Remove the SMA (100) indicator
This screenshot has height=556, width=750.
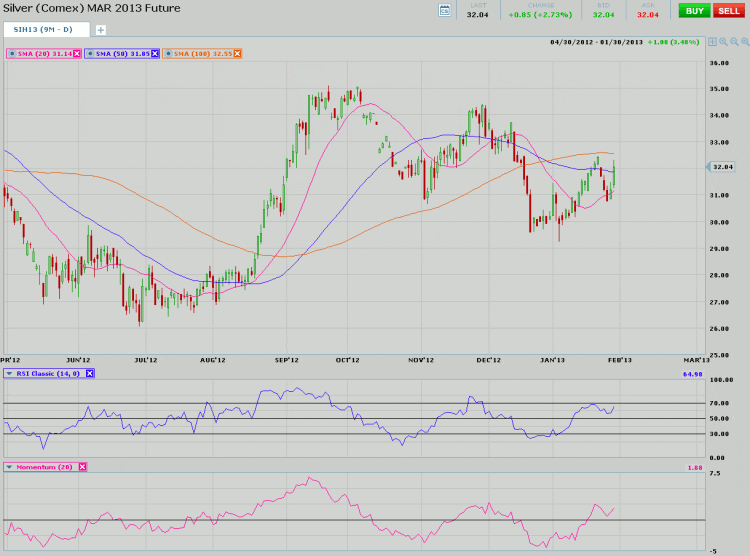tap(237, 53)
